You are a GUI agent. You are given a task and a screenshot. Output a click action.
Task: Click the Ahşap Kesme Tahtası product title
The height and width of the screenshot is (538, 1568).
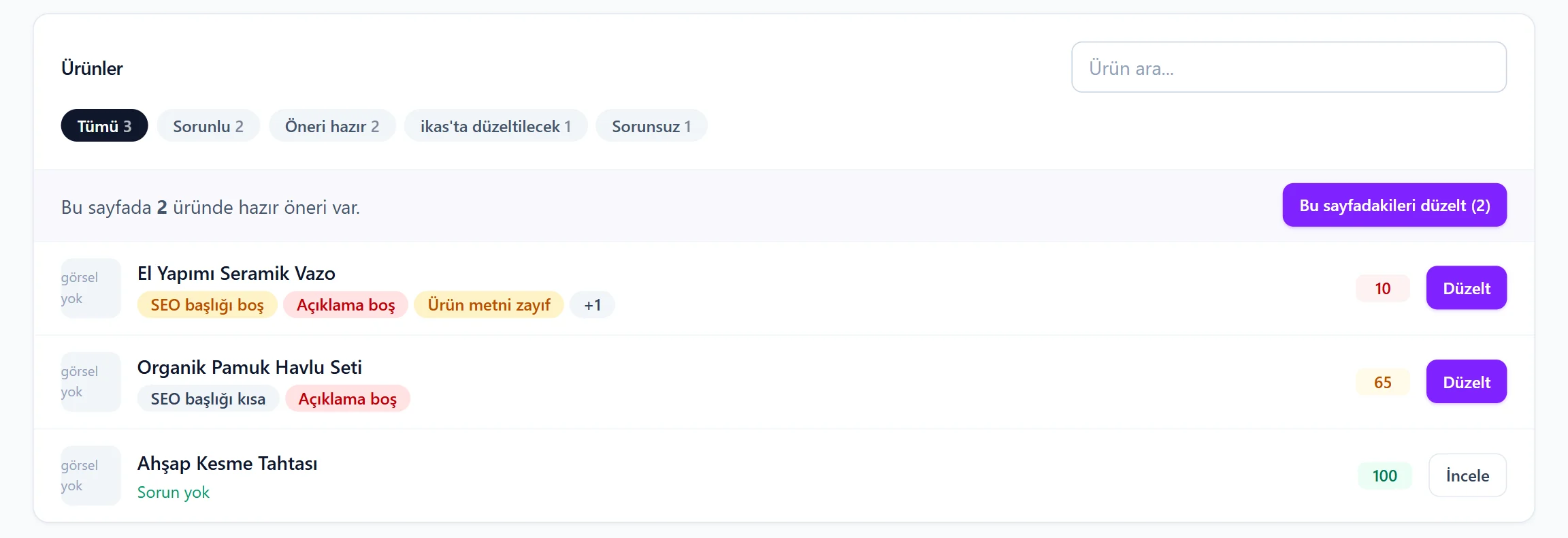pos(227,463)
